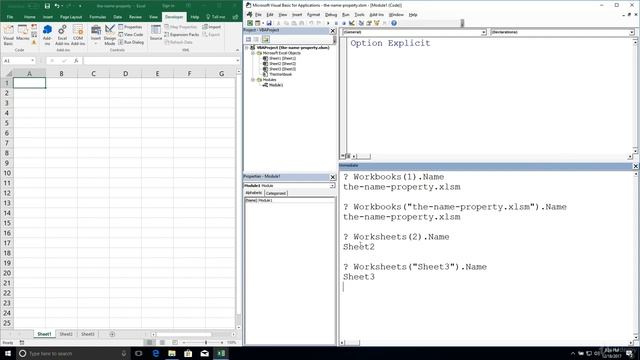Add a new sheet with the plus button
Viewport: 640px width, 360px height.
click(112, 334)
